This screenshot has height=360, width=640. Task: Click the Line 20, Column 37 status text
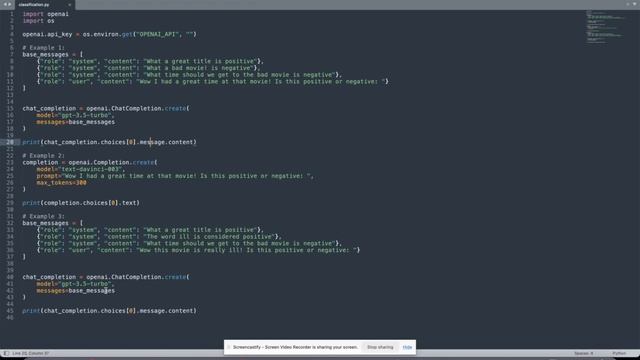(31, 353)
